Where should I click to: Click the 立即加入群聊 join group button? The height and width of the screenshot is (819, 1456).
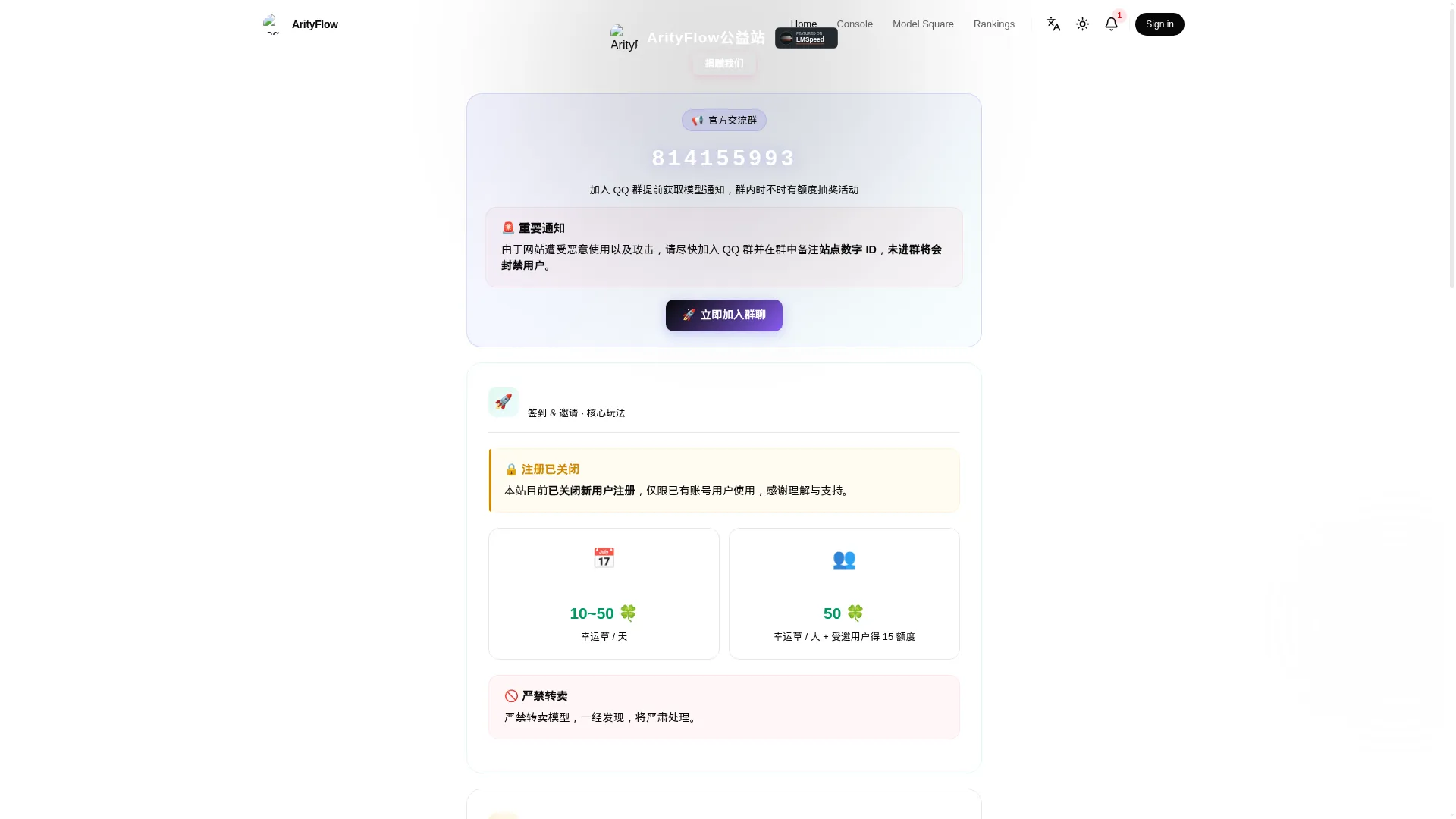(724, 315)
